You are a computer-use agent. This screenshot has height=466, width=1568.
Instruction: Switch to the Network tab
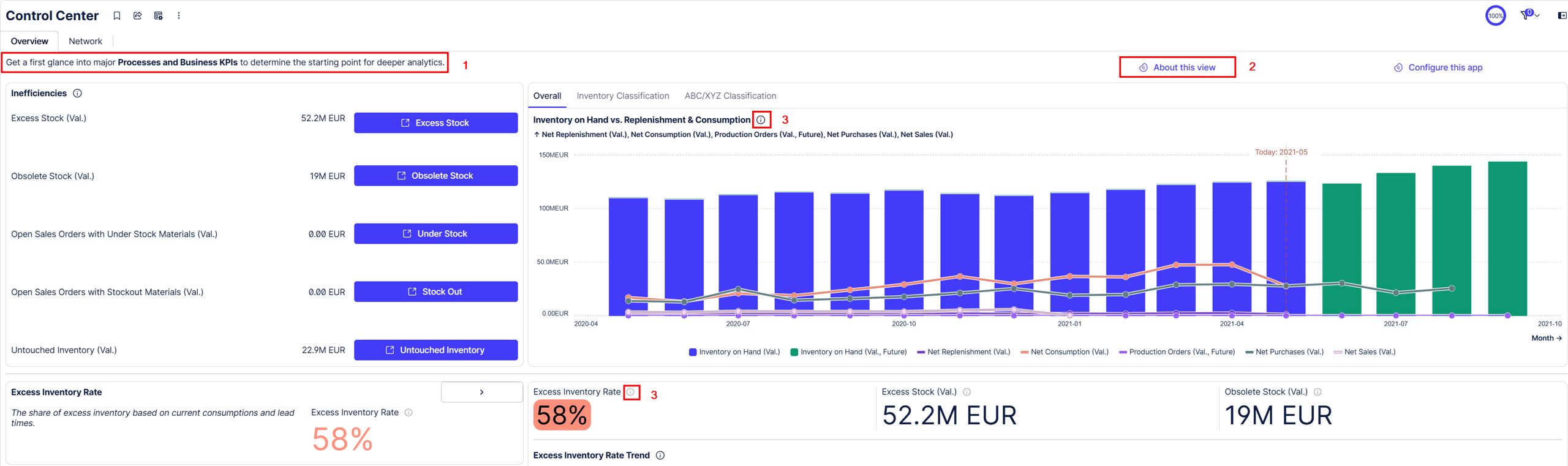(x=85, y=41)
